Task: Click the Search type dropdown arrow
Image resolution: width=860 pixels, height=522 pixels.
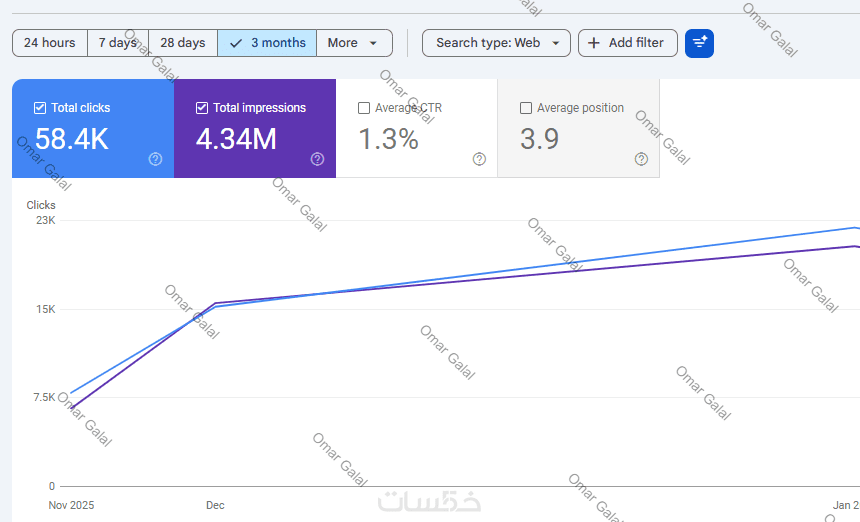Action: (x=556, y=43)
